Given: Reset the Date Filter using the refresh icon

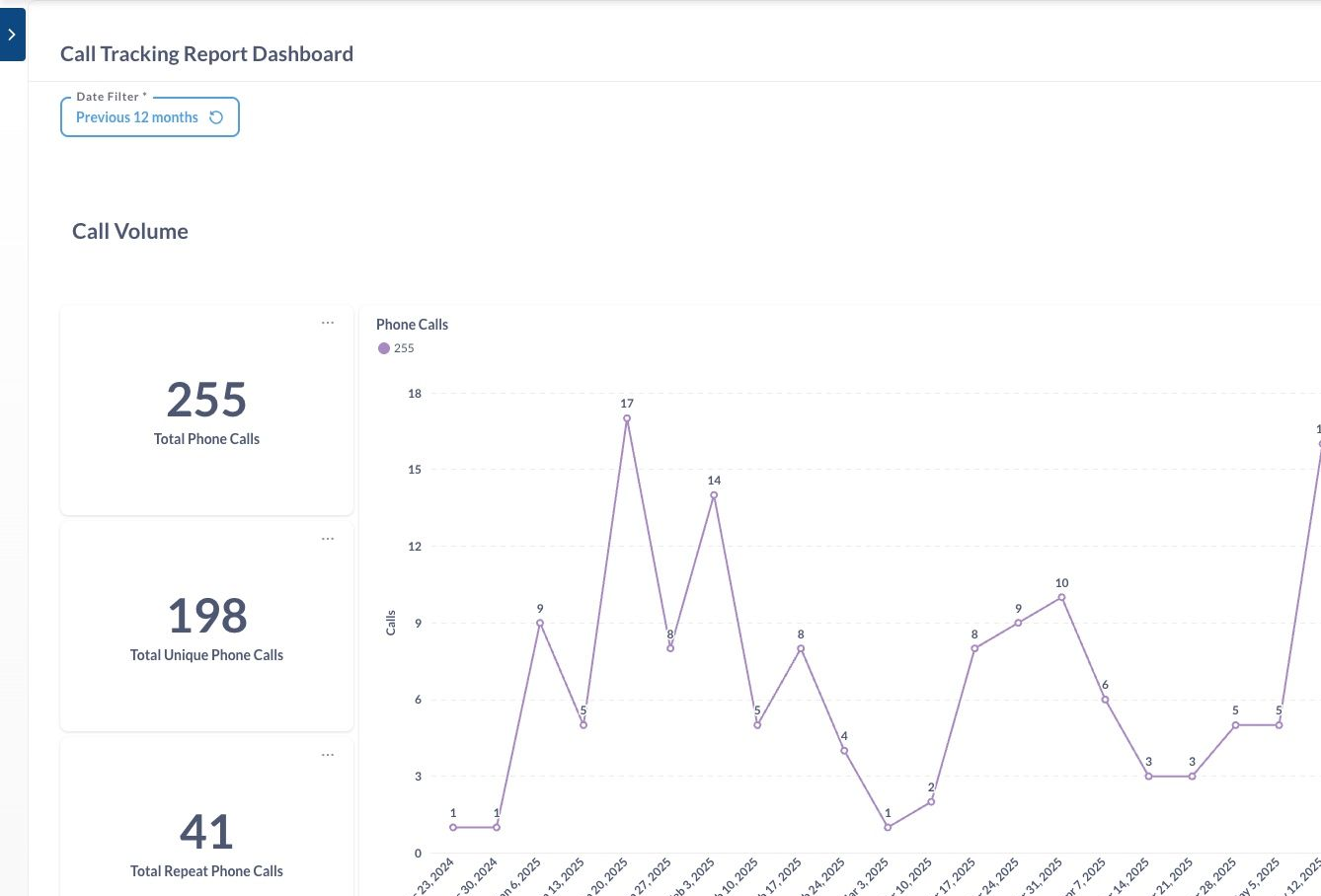Looking at the screenshot, I should pos(216,116).
